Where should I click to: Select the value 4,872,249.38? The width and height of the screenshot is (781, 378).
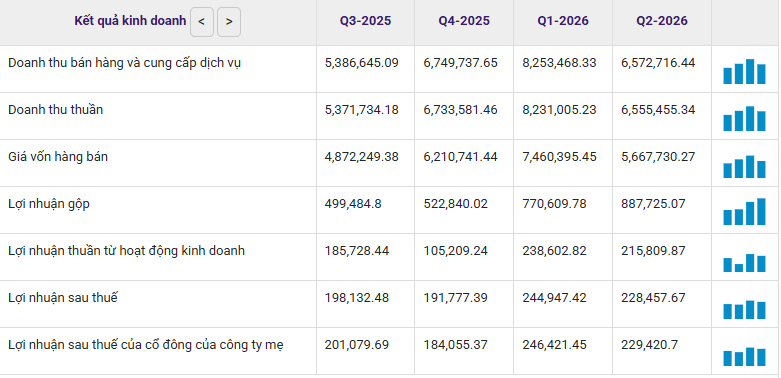362,157
